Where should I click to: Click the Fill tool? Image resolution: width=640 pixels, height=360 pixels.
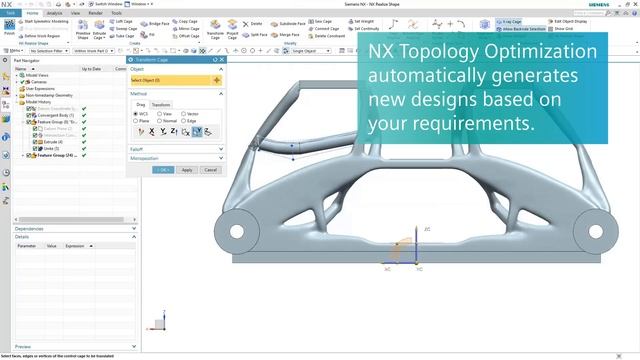pos(148,35)
